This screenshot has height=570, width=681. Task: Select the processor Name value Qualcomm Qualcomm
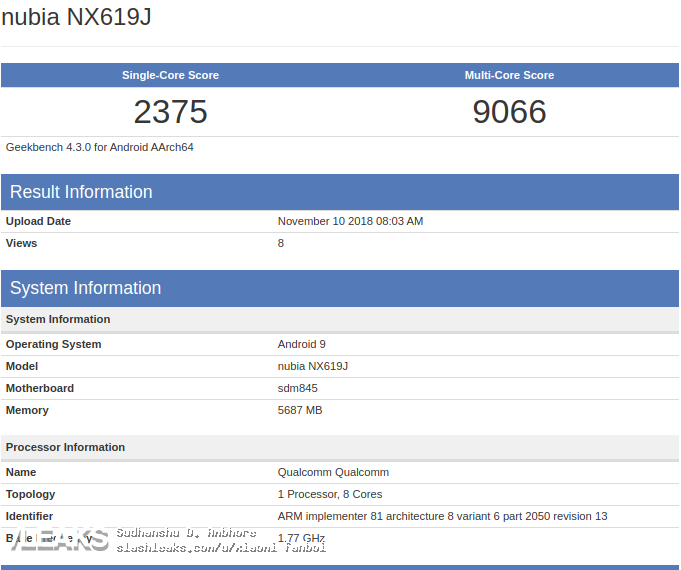tap(333, 472)
